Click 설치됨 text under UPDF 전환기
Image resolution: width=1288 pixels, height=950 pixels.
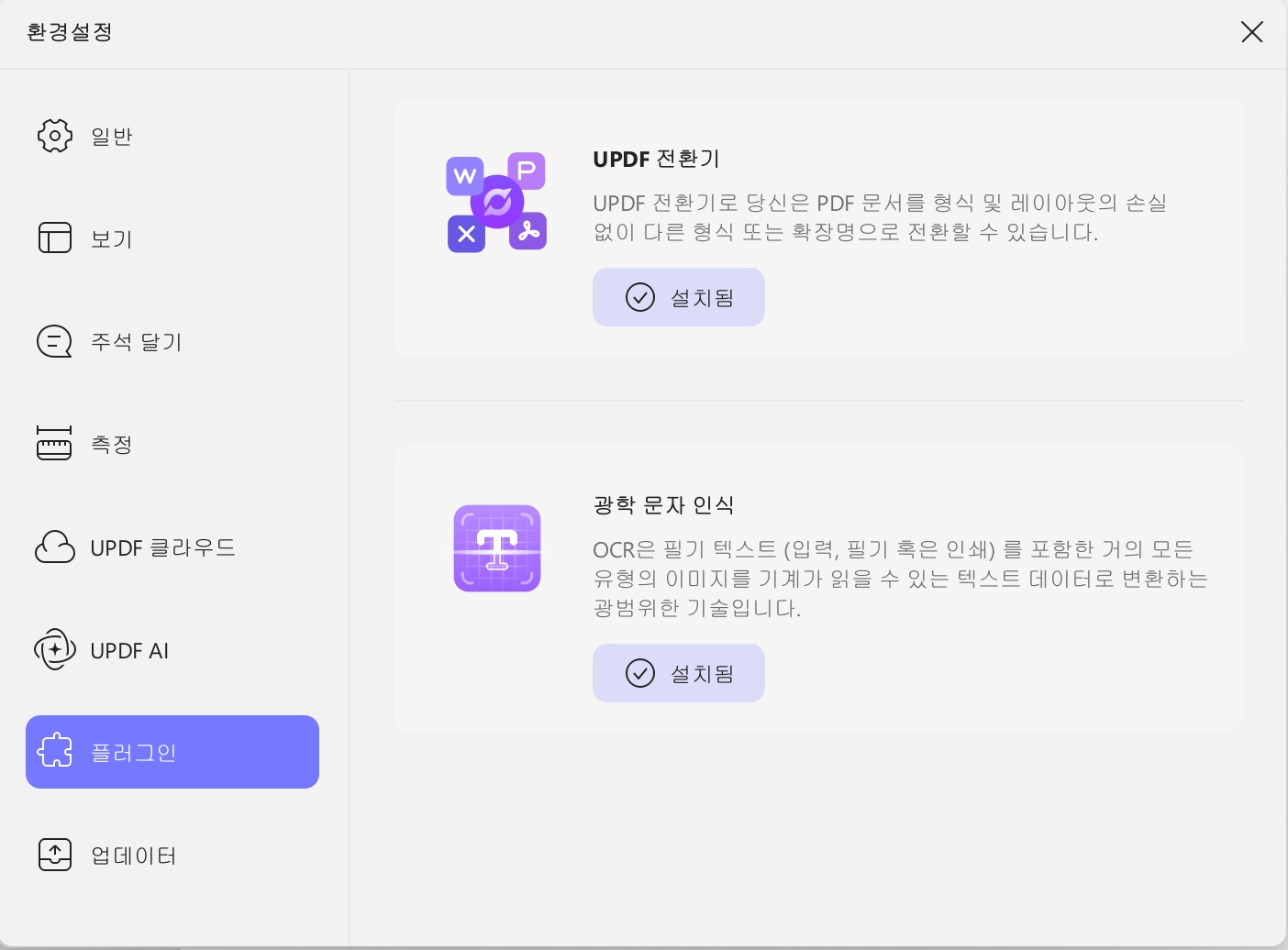pyautogui.click(x=703, y=298)
